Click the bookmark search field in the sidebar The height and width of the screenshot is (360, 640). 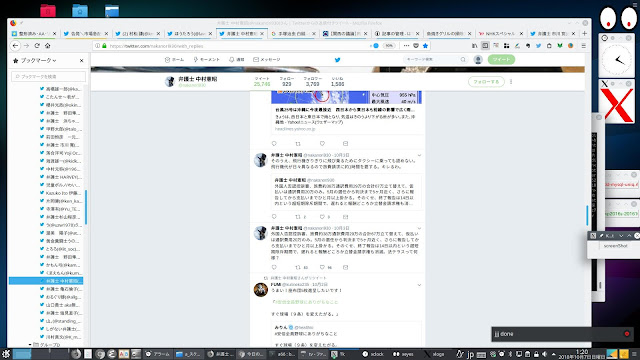(49, 76)
